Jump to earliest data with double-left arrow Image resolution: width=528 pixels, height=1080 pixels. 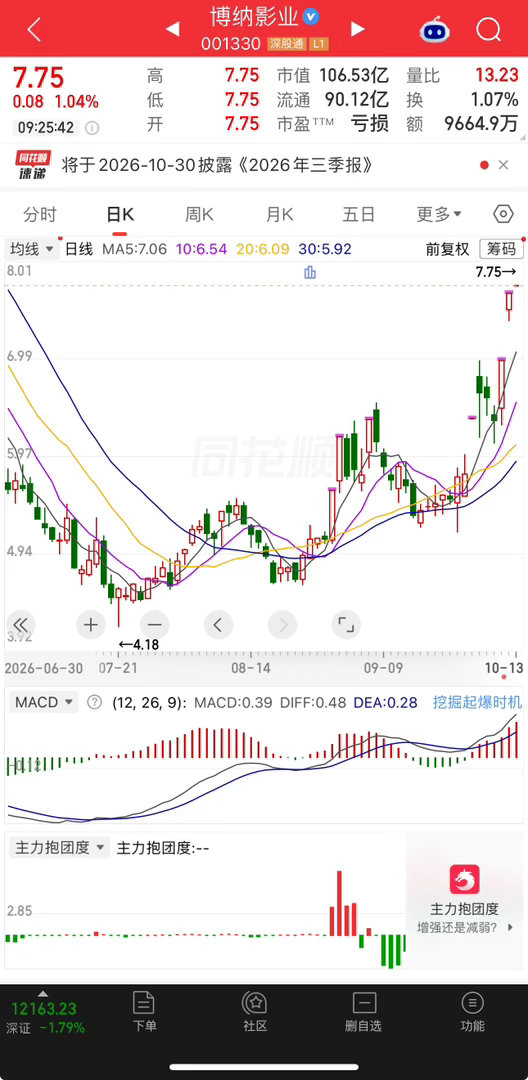tap(21, 625)
